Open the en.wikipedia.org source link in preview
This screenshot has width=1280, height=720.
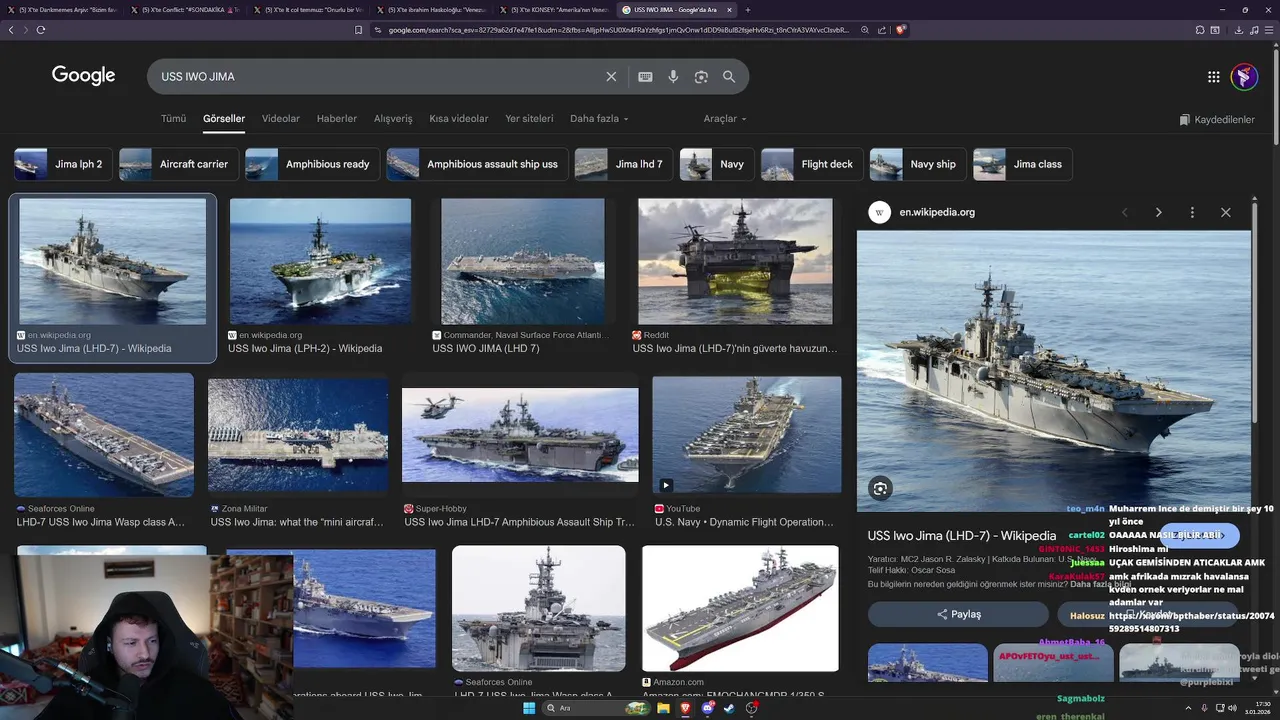click(937, 212)
